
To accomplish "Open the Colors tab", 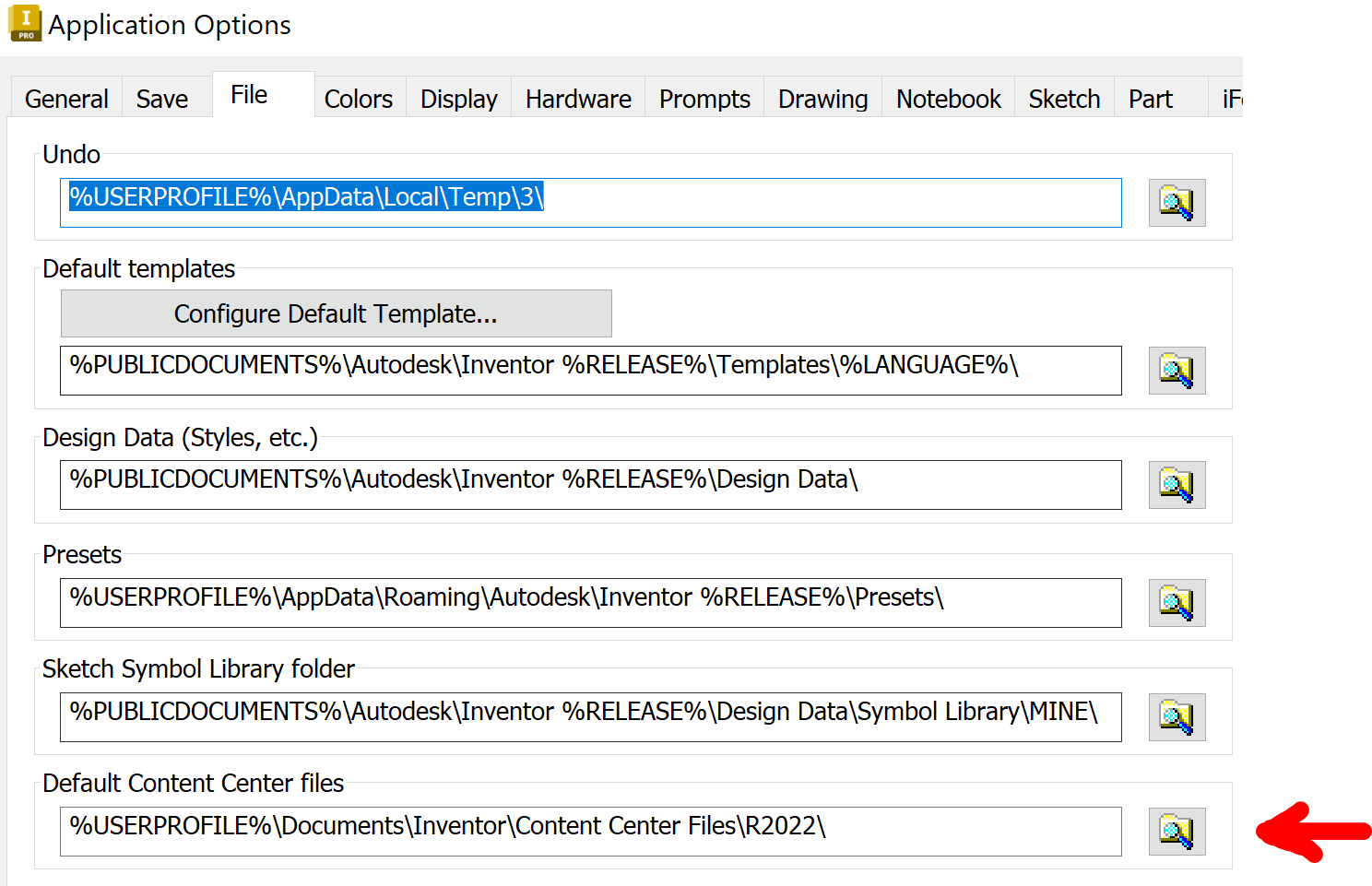I will (x=359, y=99).
